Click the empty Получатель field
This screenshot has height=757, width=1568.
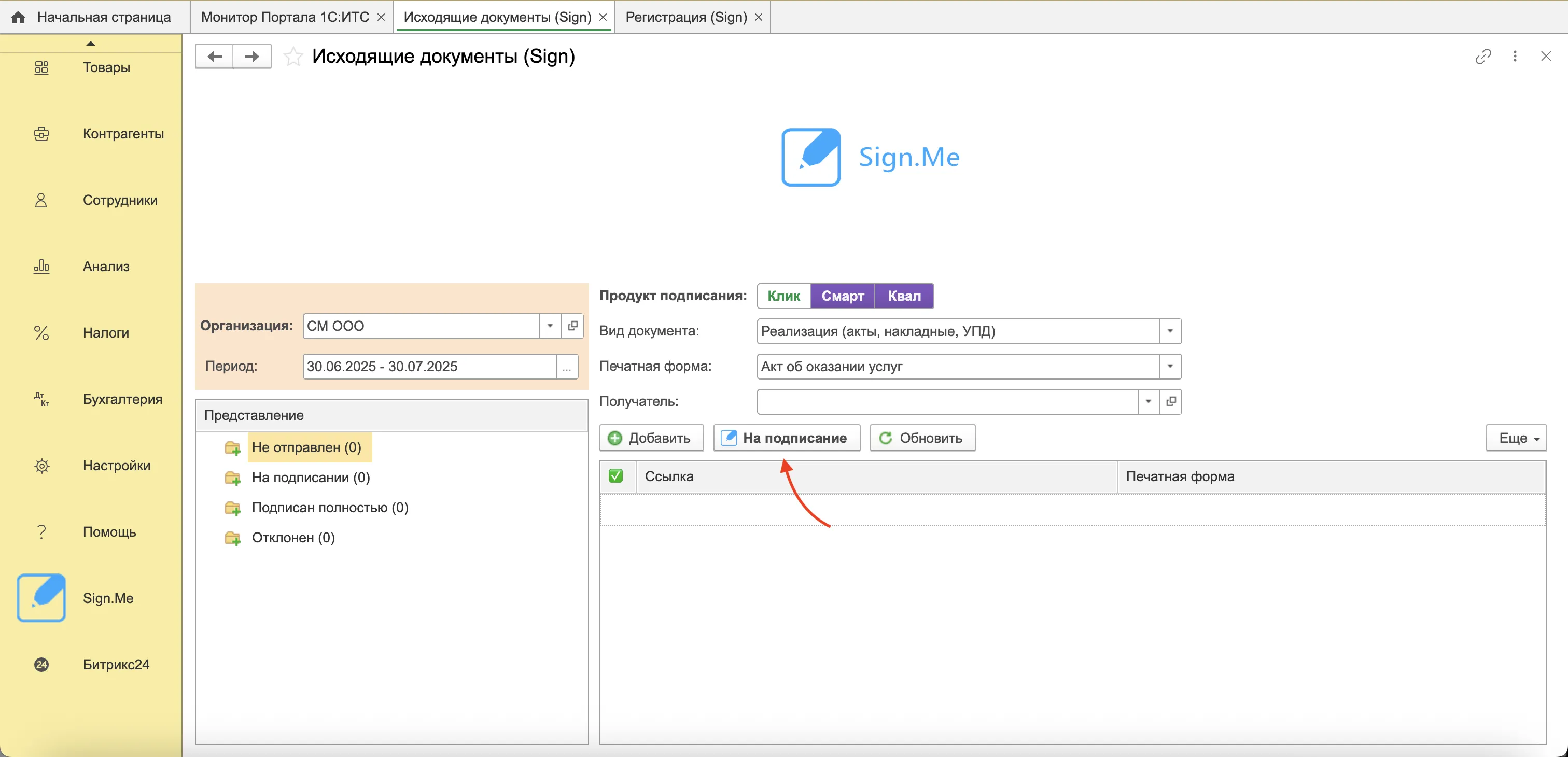tap(947, 402)
